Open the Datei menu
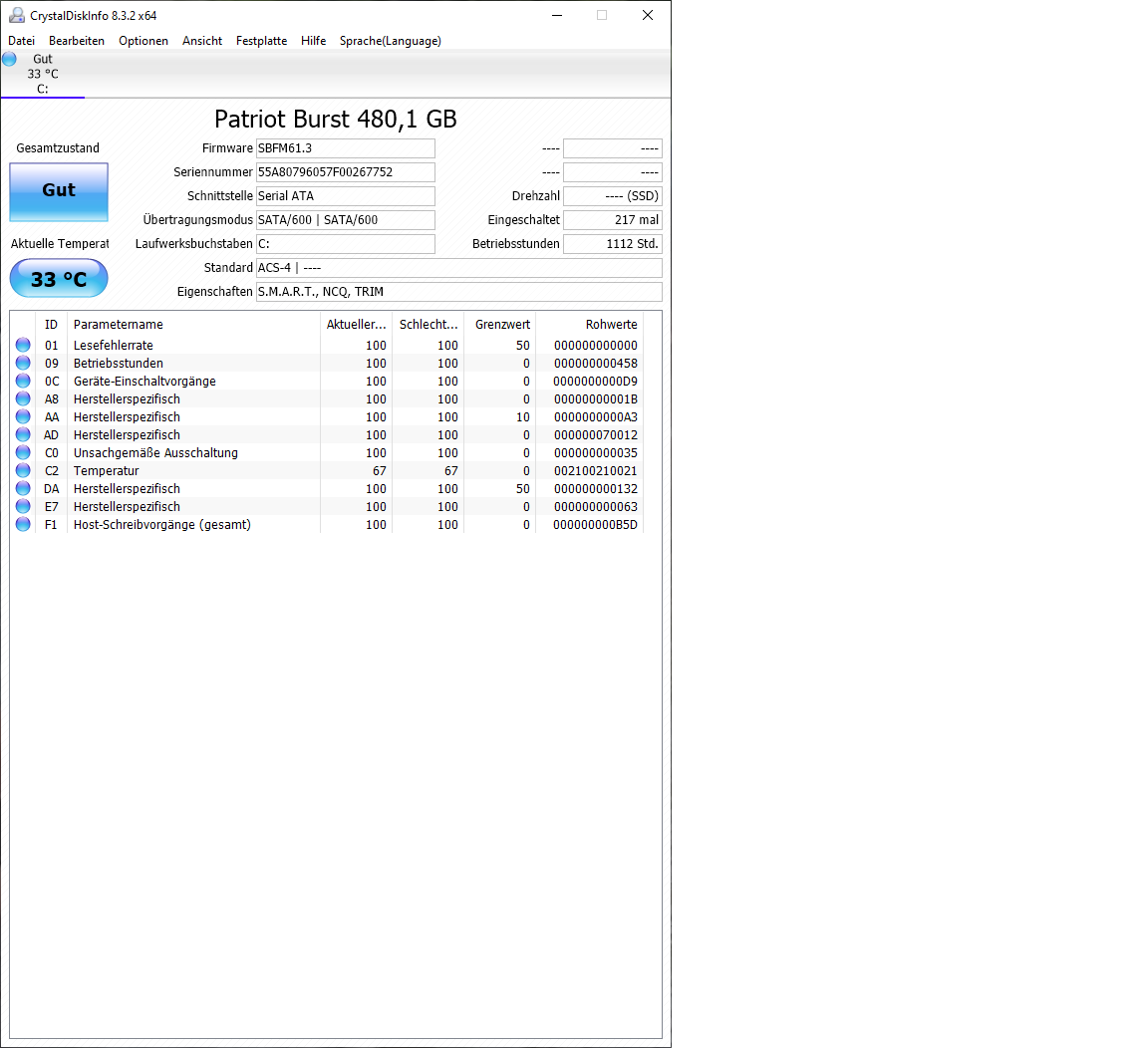1148x1048 pixels. (x=21, y=41)
